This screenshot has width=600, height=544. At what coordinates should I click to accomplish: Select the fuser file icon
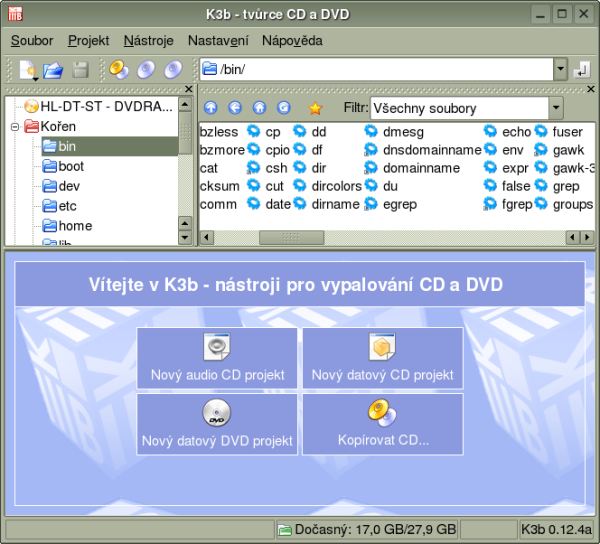[541, 131]
